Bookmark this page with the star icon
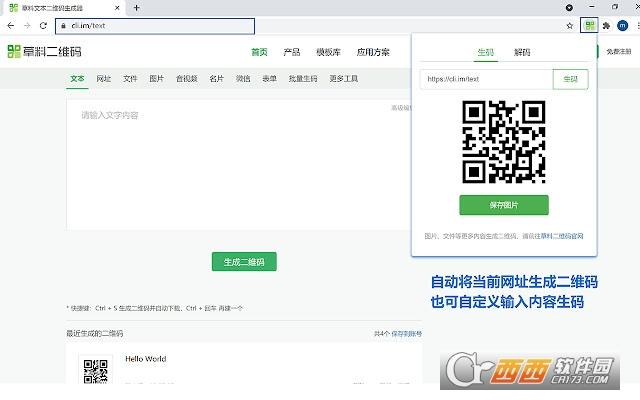The image size is (640, 400). 570,26
